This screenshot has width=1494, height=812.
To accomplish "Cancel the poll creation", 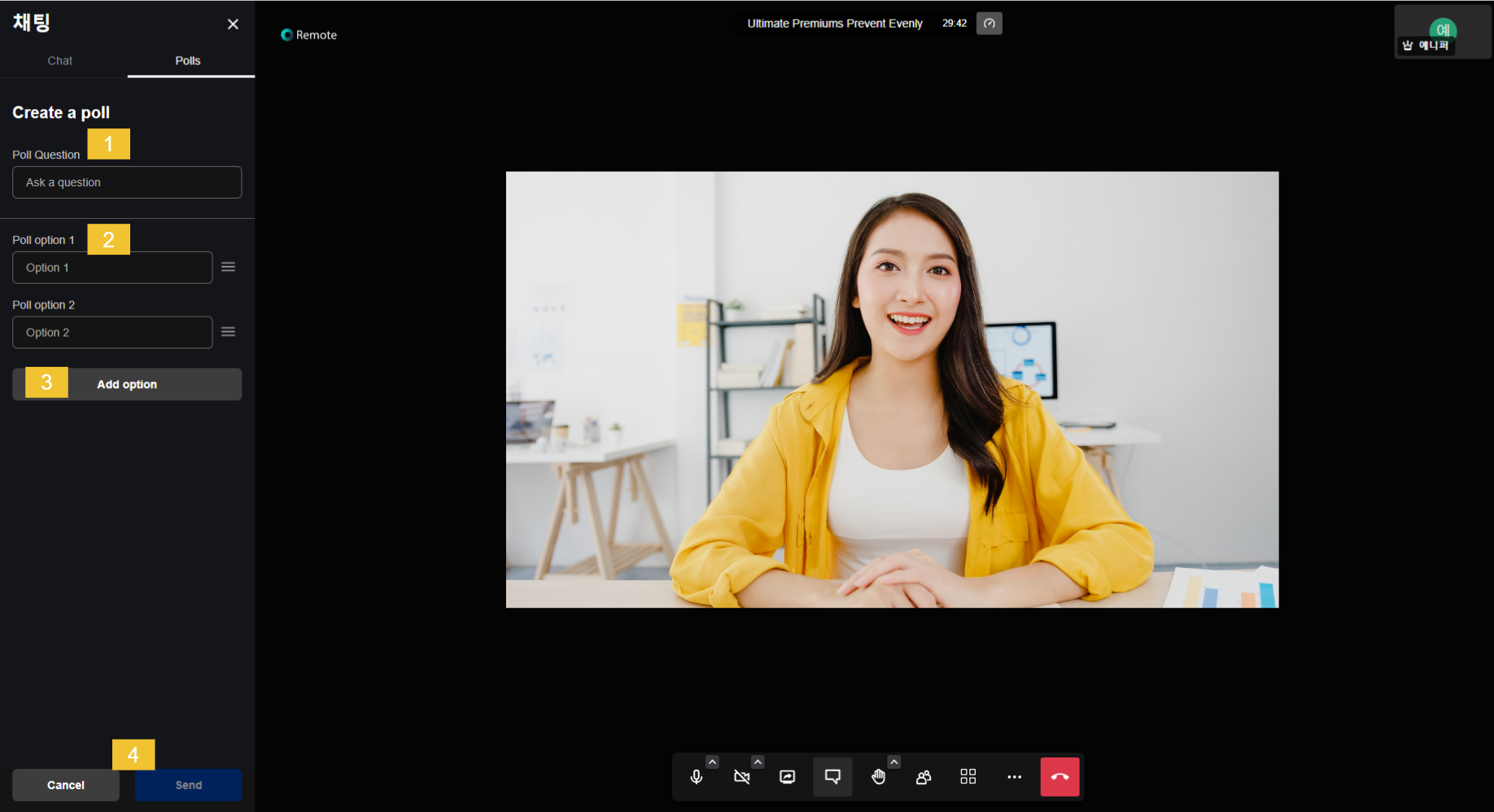I will (x=66, y=785).
